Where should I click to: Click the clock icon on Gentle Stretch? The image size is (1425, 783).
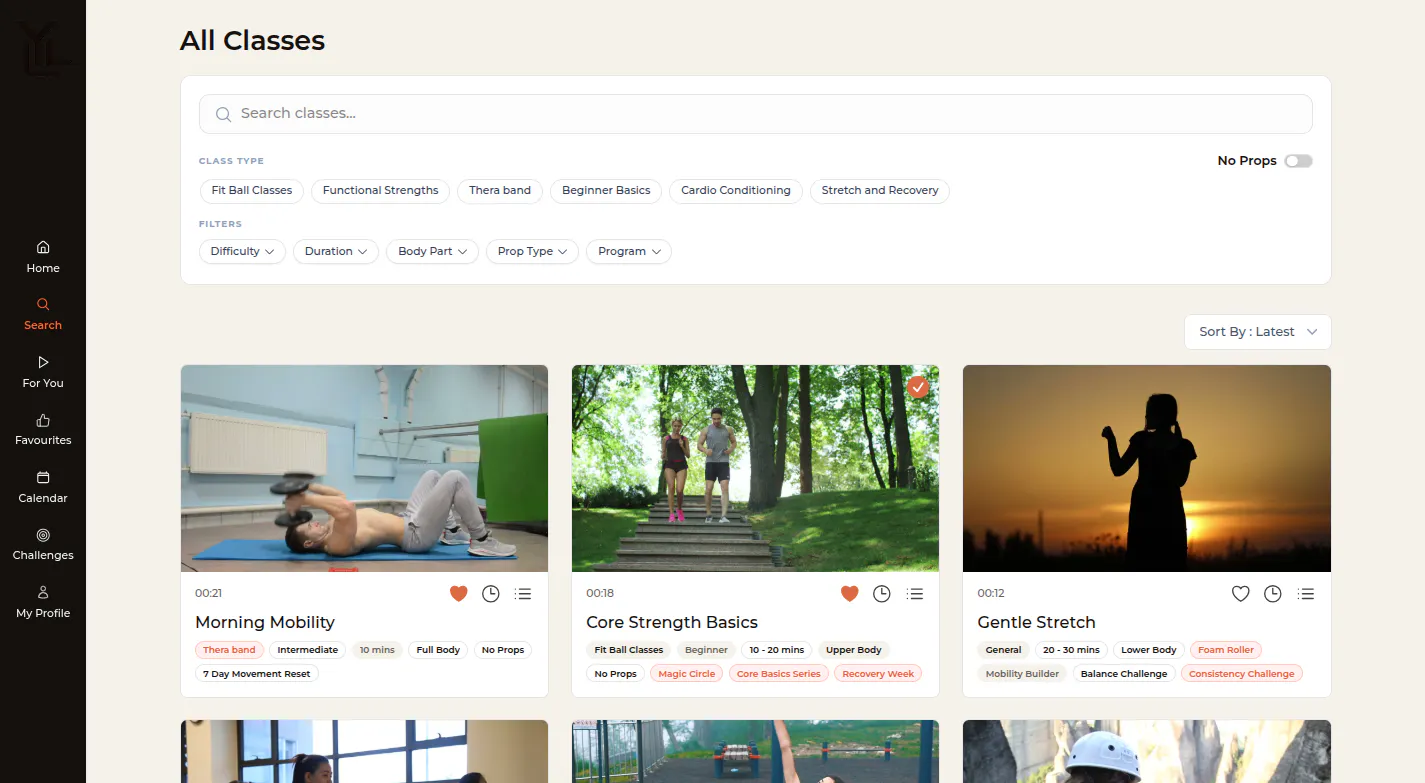click(1273, 594)
